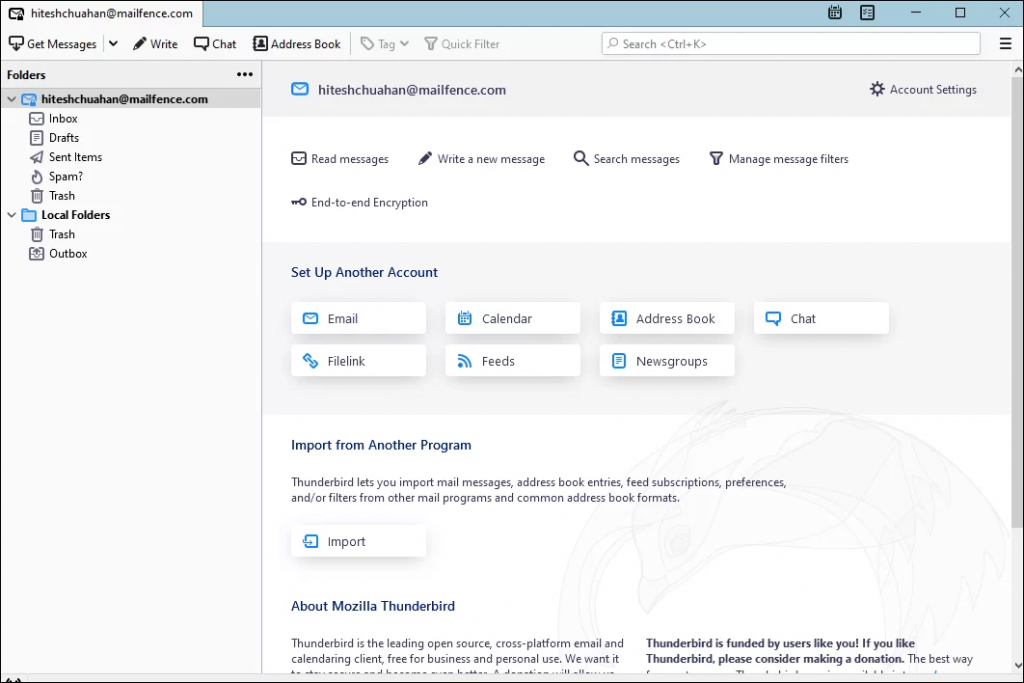Open the Tasks tab icon in title bar

(867, 12)
